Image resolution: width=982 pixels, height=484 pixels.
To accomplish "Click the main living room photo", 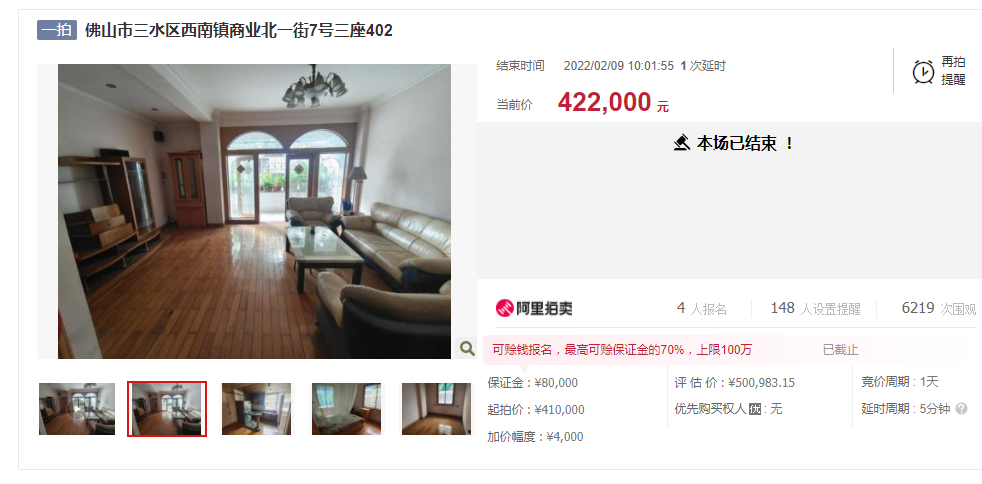I will 254,211.
